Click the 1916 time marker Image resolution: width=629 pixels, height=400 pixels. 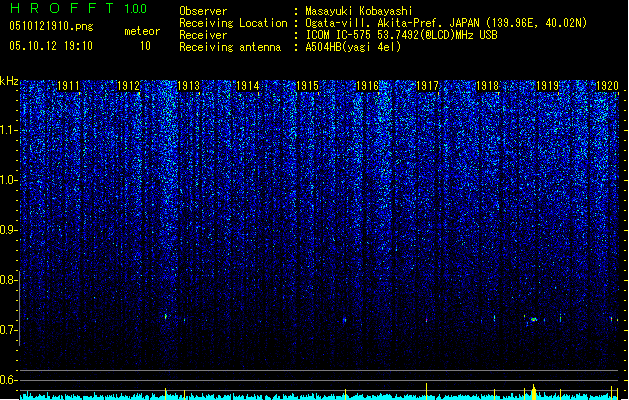click(367, 86)
